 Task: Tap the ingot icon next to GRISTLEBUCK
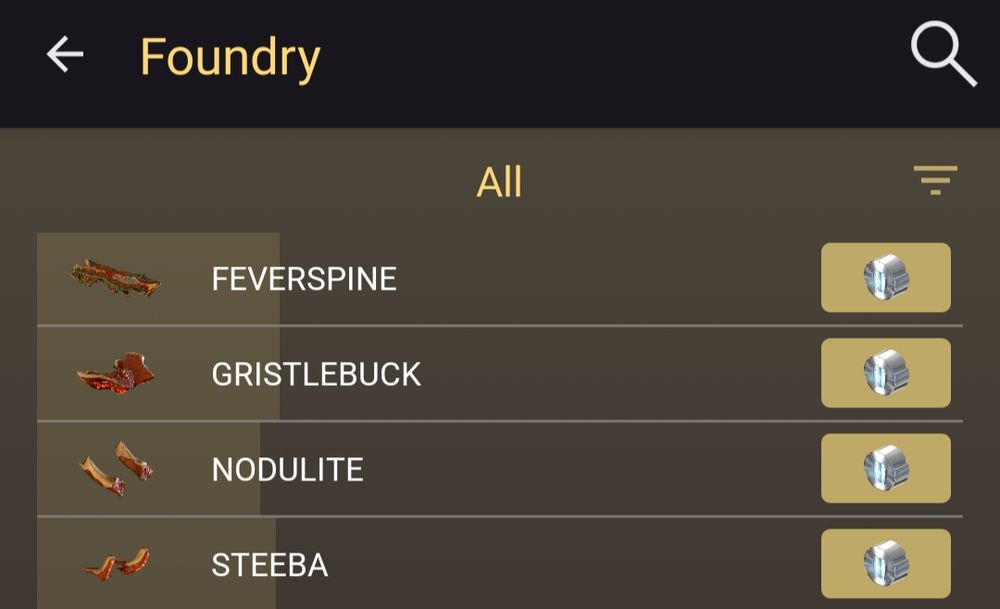[x=885, y=373]
